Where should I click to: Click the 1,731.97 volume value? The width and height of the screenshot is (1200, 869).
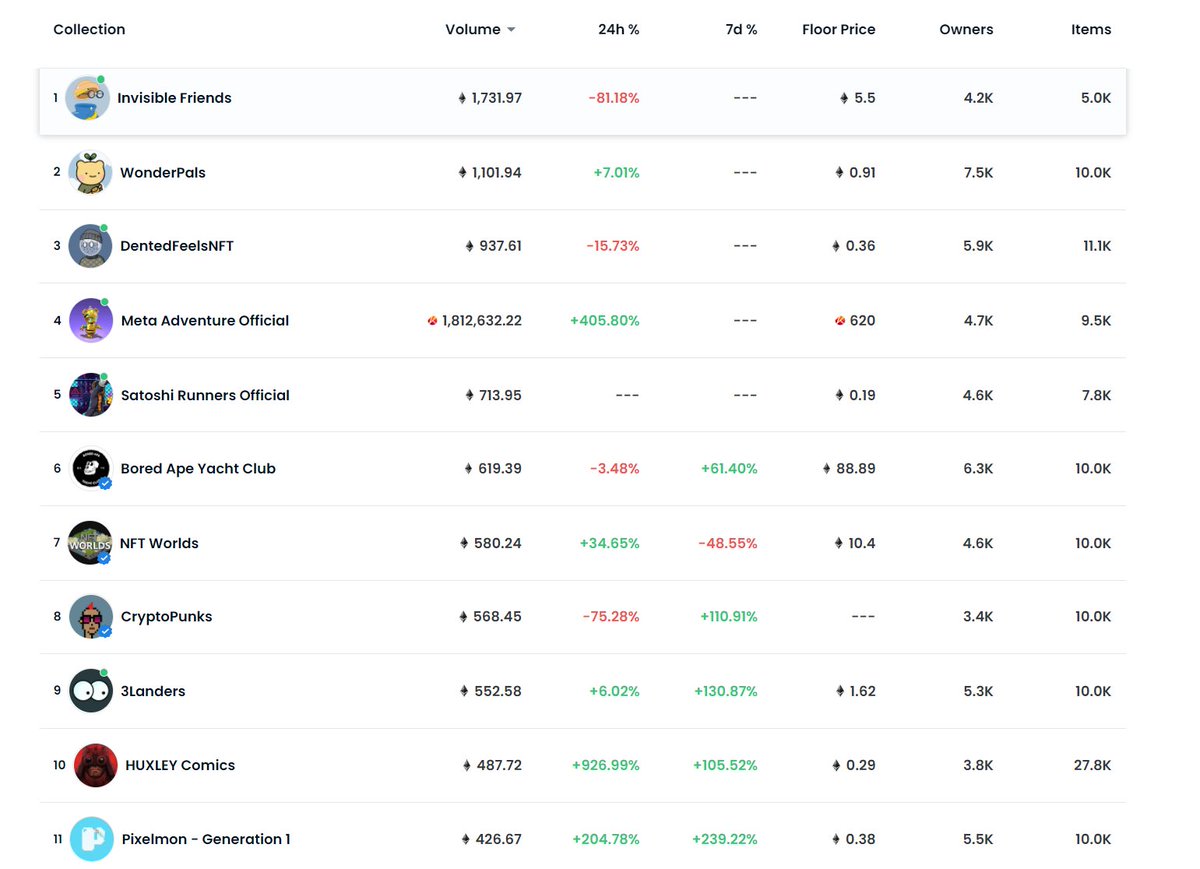click(x=497, y=98)
